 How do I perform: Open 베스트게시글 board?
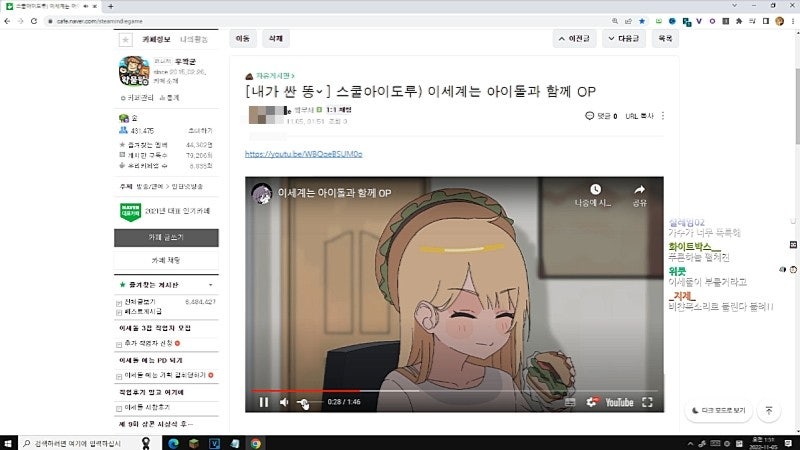(143, 311)
